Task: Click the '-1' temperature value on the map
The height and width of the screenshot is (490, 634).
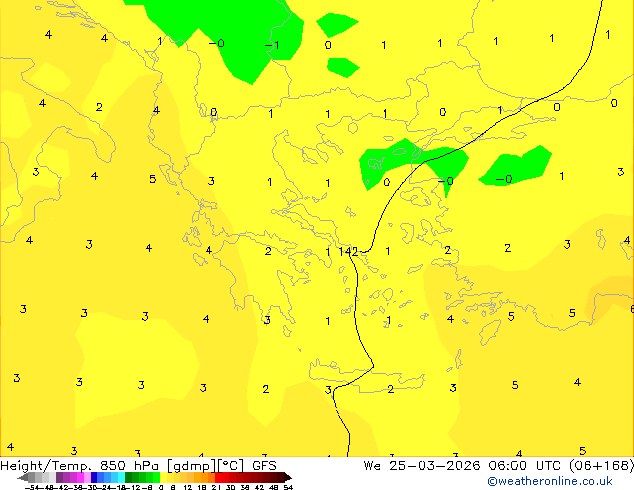Action: click(272, 45)
